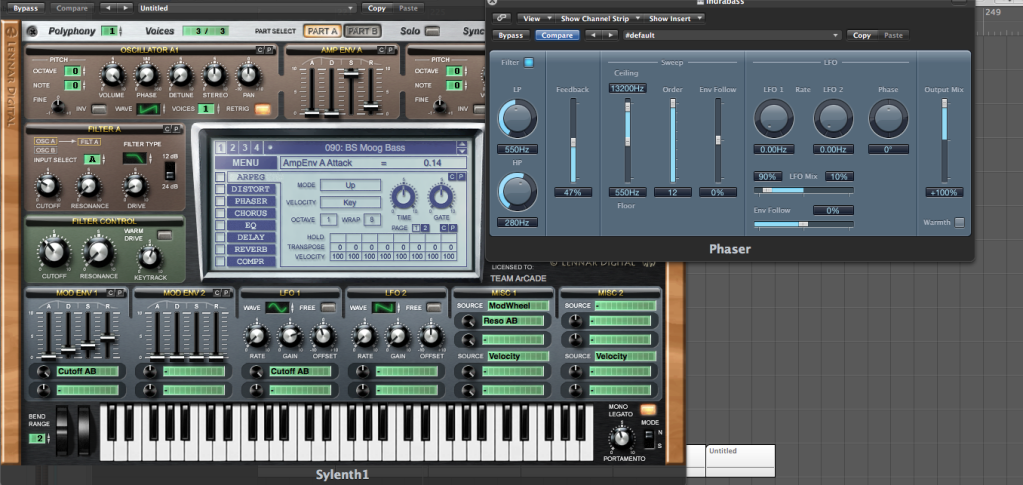Click the Filter A Resonance knob
Image resolution: width=1023 pixels, height=485 pixels.
pyautogui.click(x=89, y=186)
